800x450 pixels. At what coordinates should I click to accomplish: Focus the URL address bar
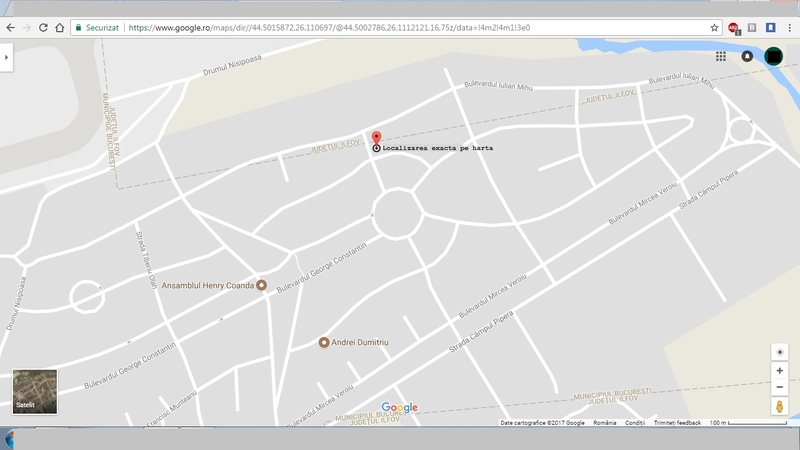tap(400, 28)
